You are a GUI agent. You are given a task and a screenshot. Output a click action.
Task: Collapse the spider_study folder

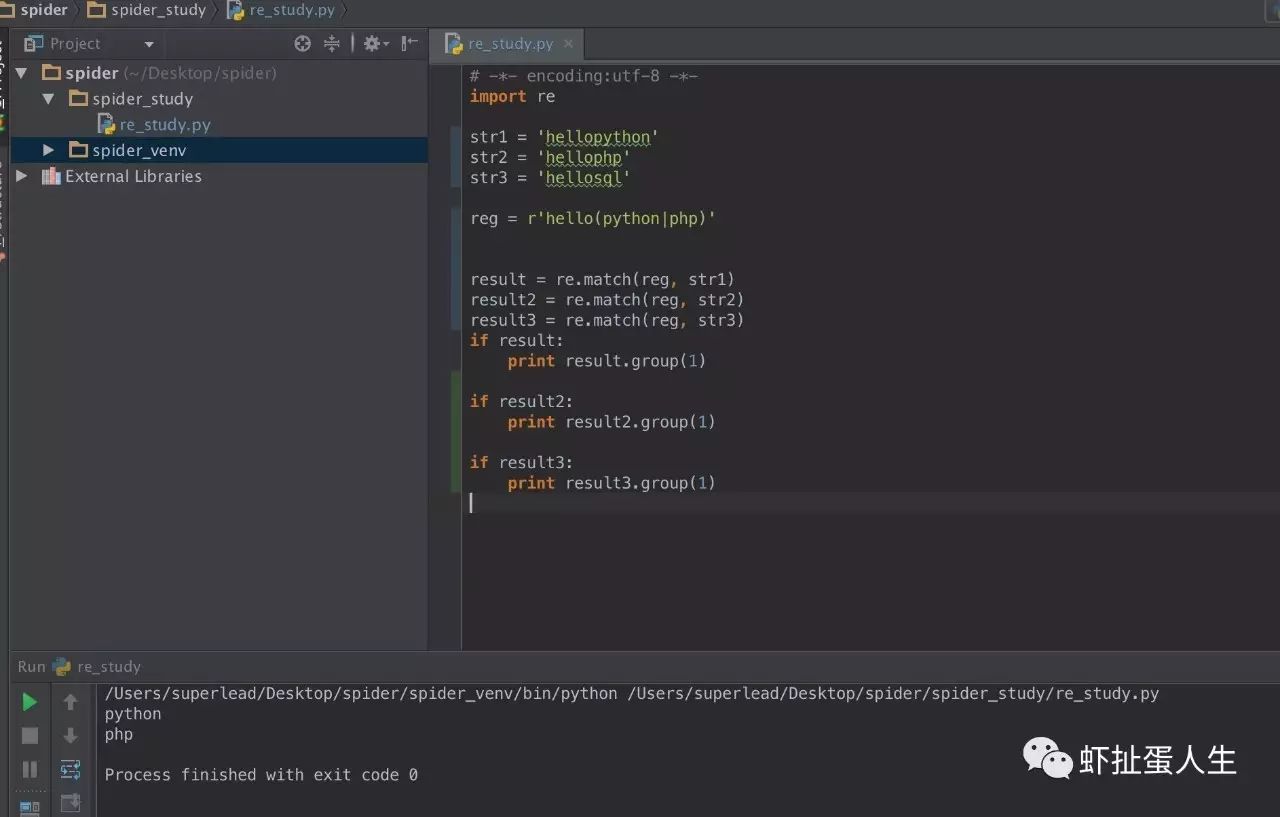coord(48,99)
